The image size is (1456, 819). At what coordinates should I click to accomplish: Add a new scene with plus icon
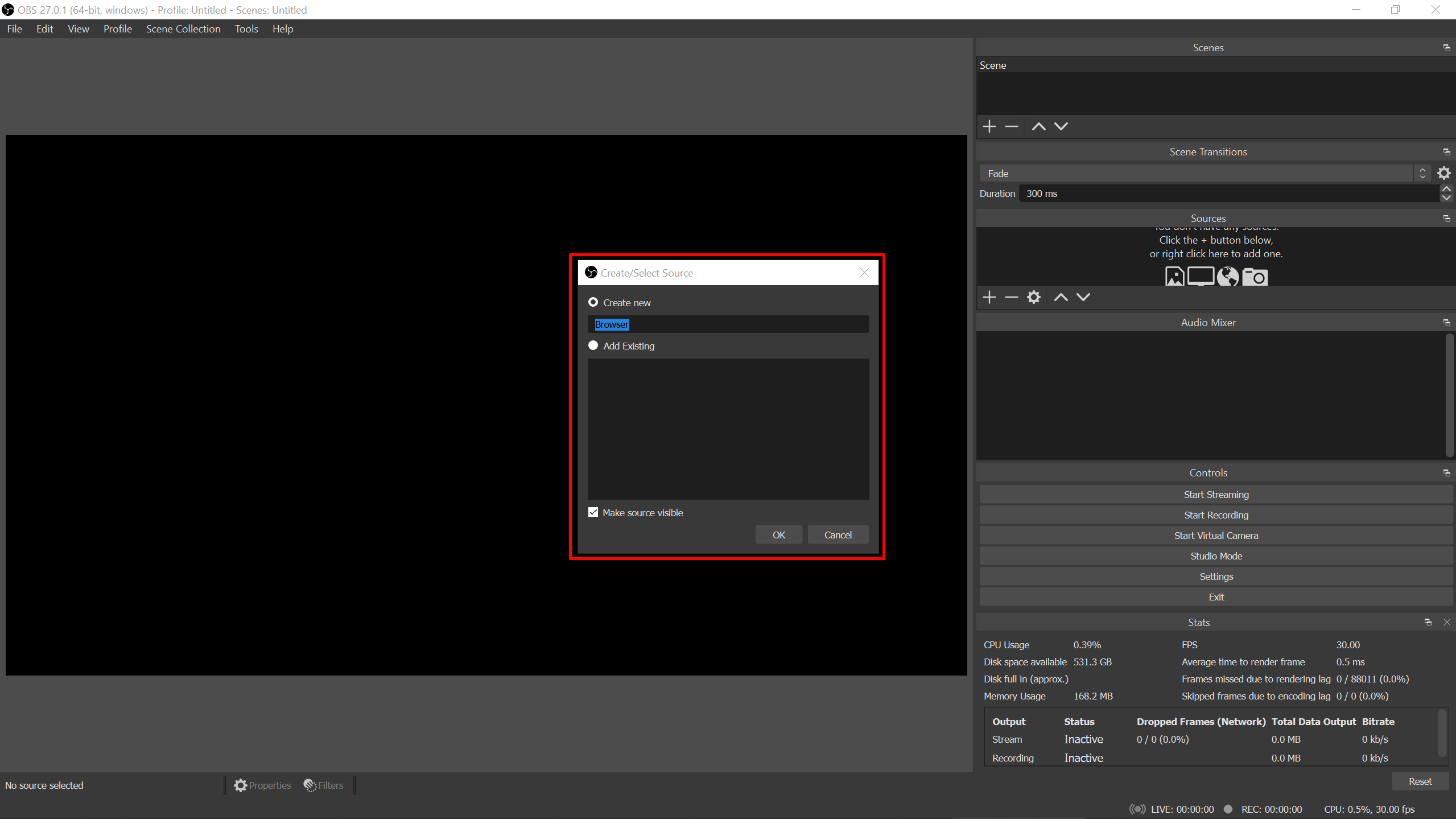[x=989, y=126]
